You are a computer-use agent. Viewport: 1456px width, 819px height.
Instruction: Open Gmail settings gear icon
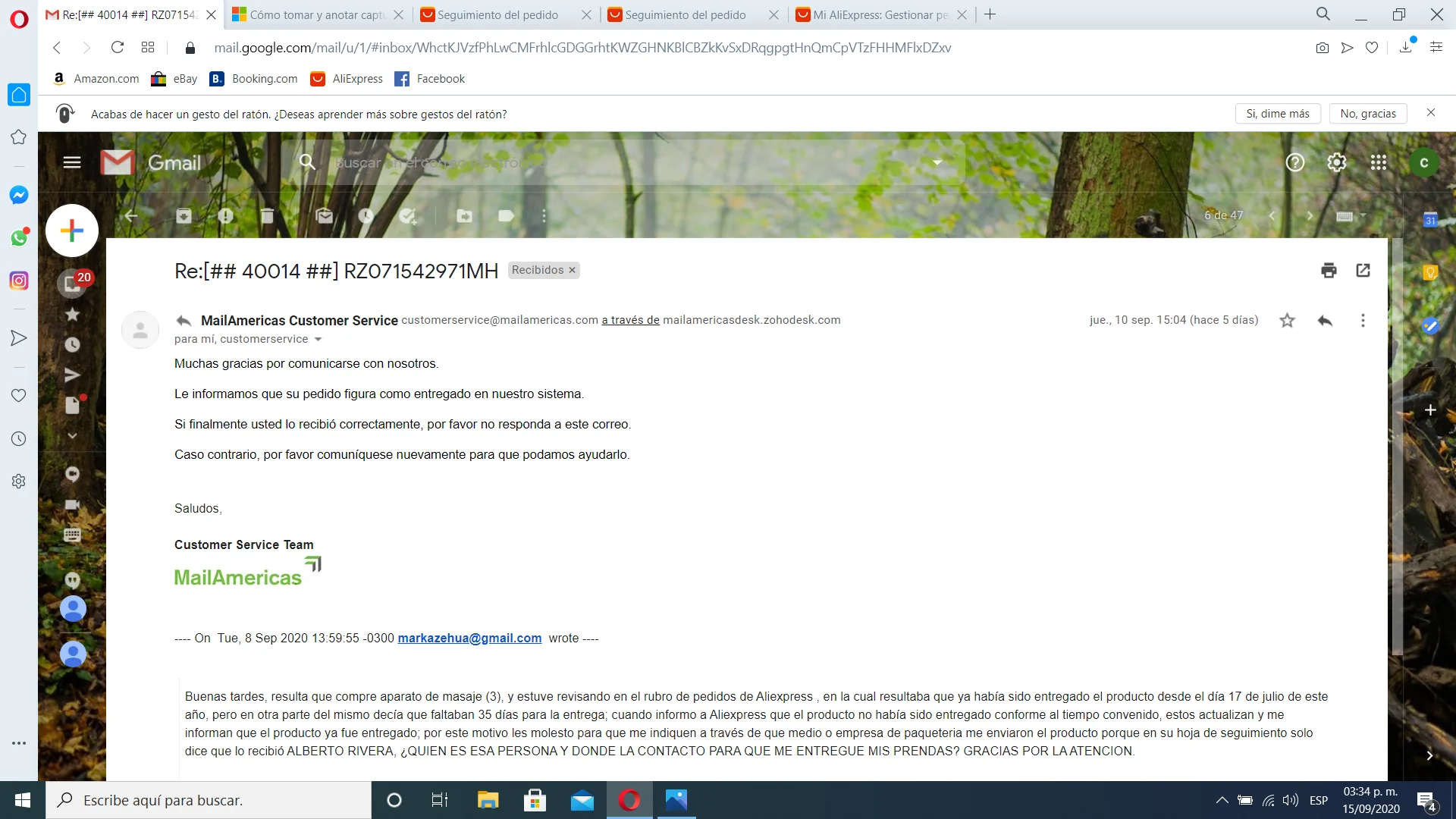click(1336, 162)
